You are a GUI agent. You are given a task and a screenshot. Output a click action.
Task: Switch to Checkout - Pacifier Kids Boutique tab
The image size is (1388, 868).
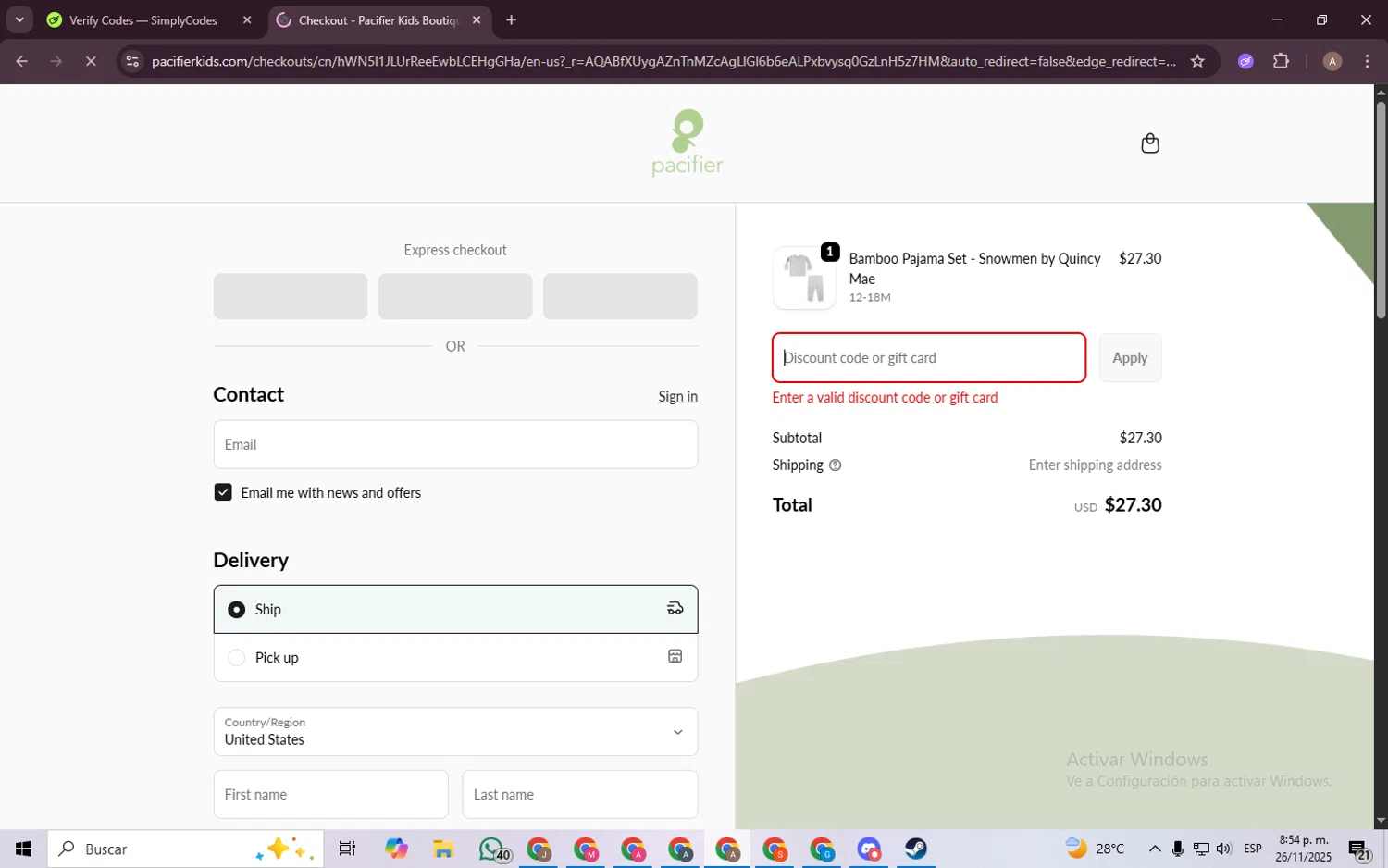[378, 20]
